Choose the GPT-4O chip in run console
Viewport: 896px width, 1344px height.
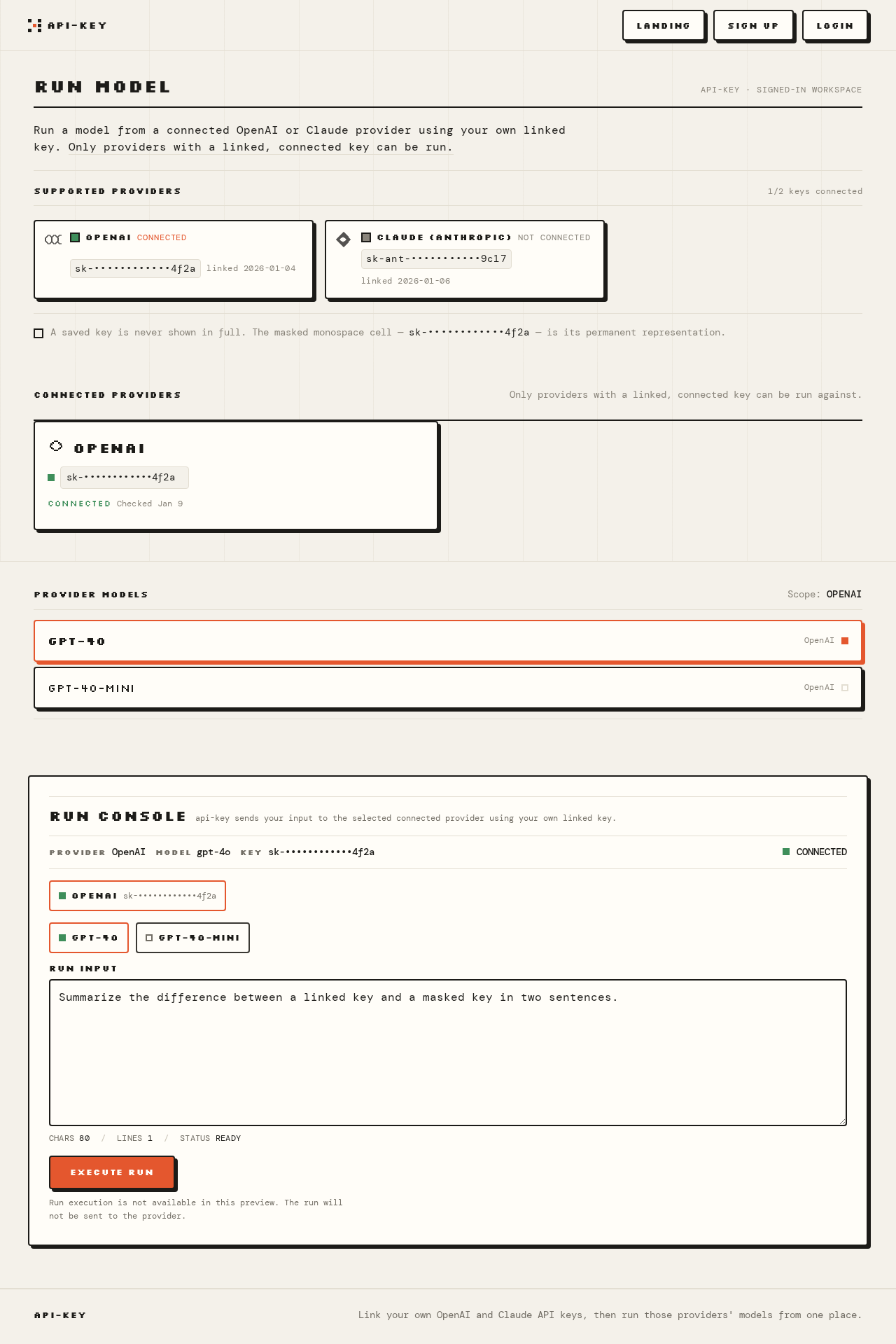[x=89, y=938]
